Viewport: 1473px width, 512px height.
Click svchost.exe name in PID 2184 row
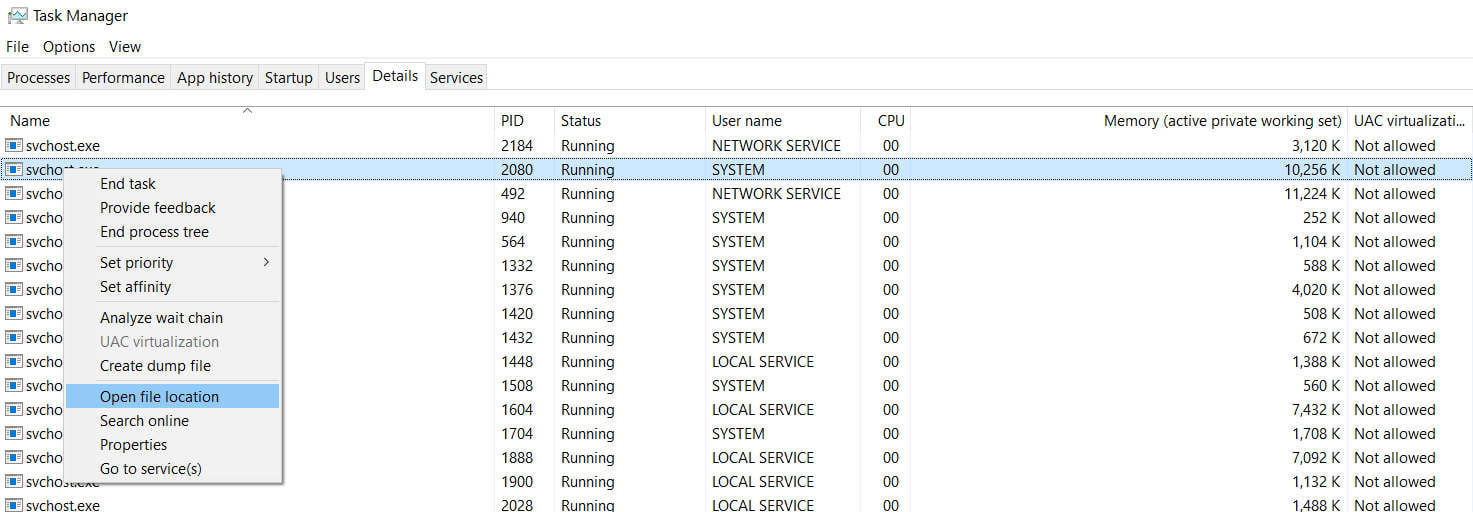pos(63,146)
